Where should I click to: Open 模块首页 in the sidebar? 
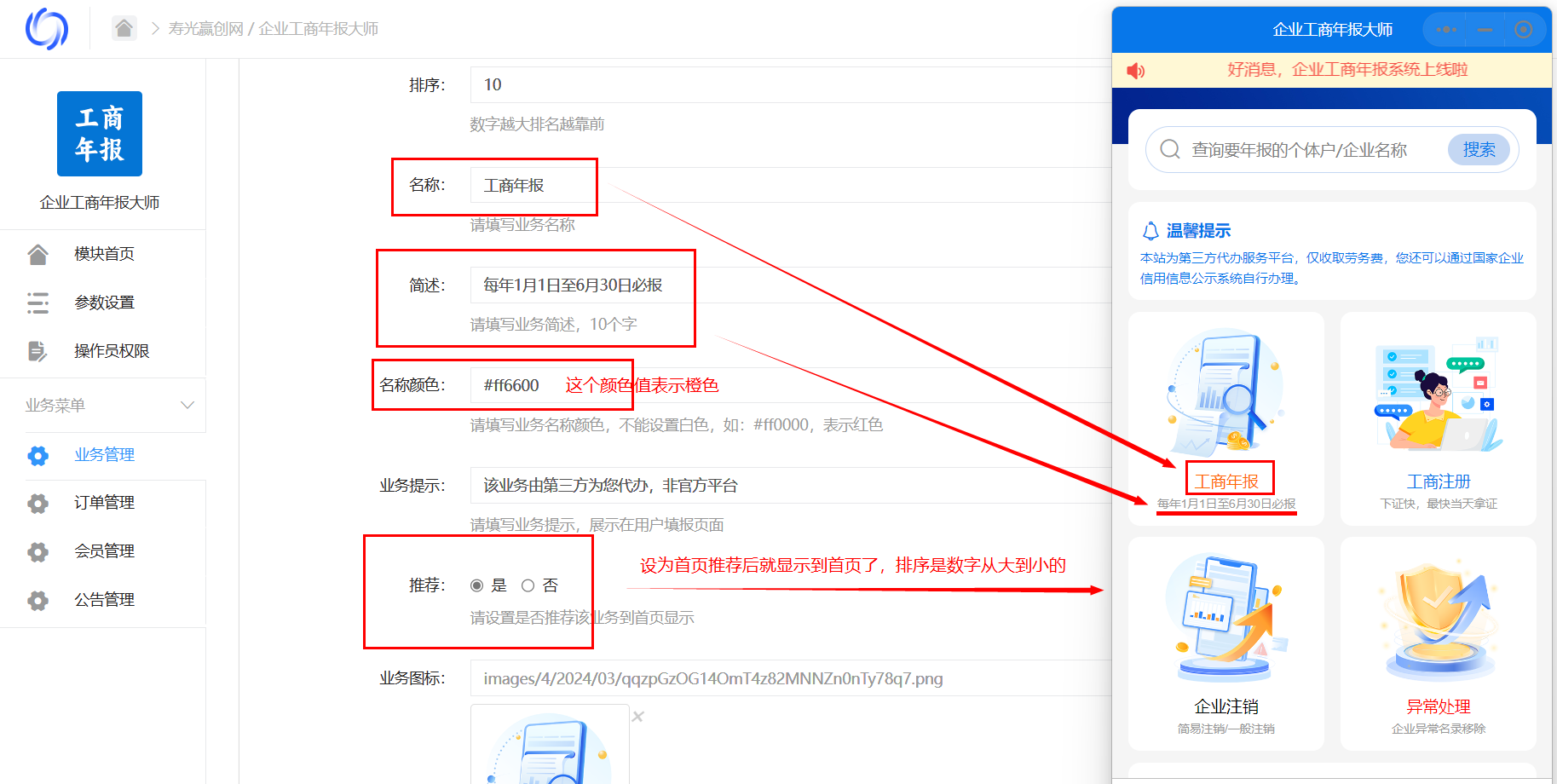(x=103, y=254)
